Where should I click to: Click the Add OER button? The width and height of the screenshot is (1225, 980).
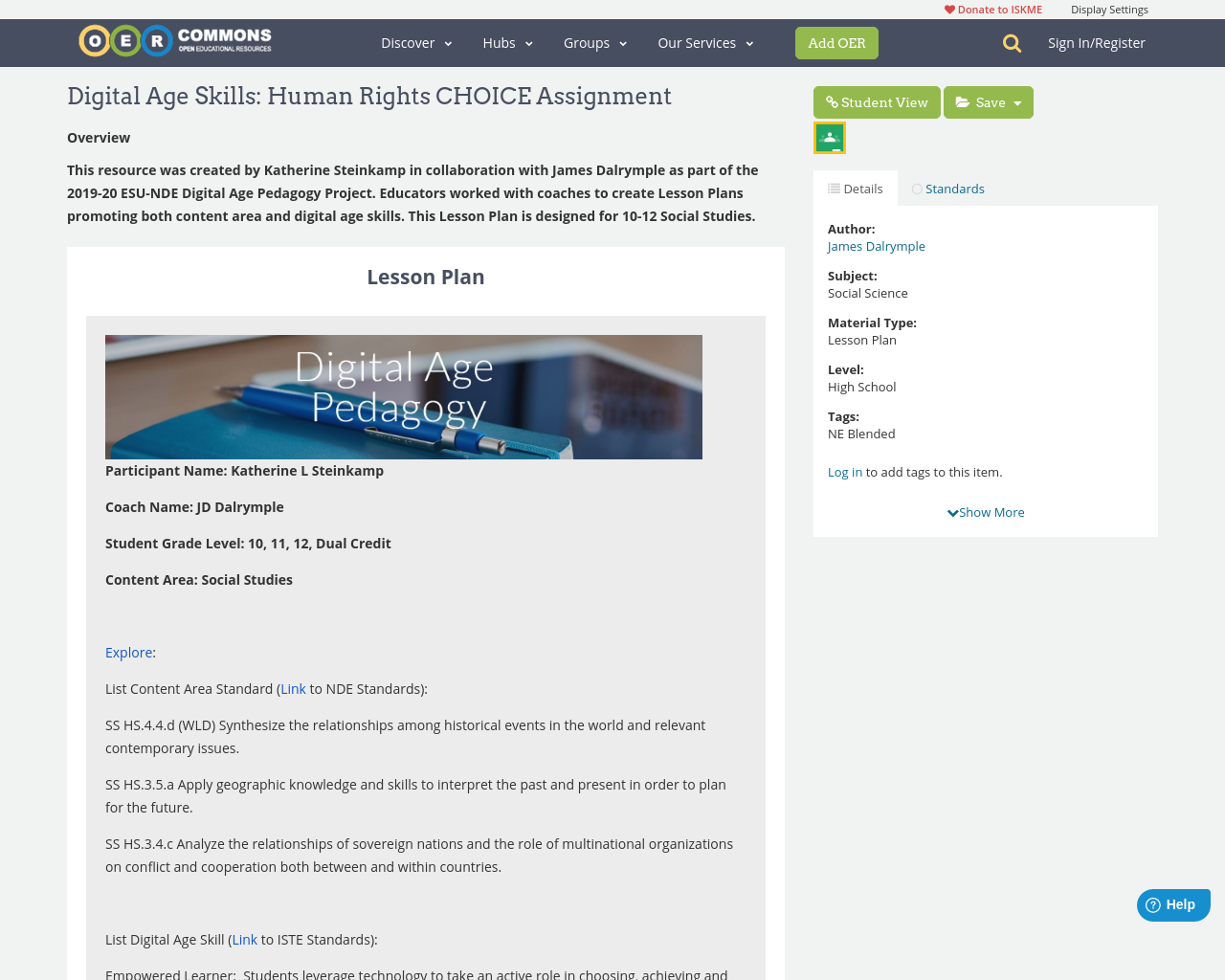(x=836, y=42)
